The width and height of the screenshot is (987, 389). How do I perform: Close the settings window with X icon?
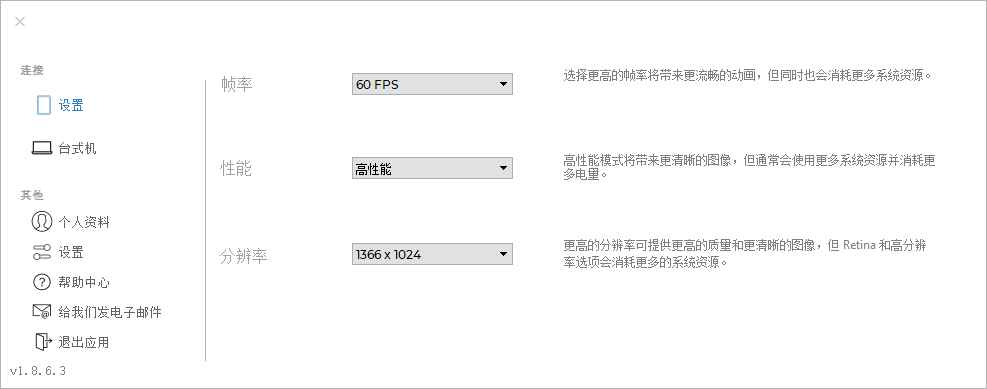point(20,21)
